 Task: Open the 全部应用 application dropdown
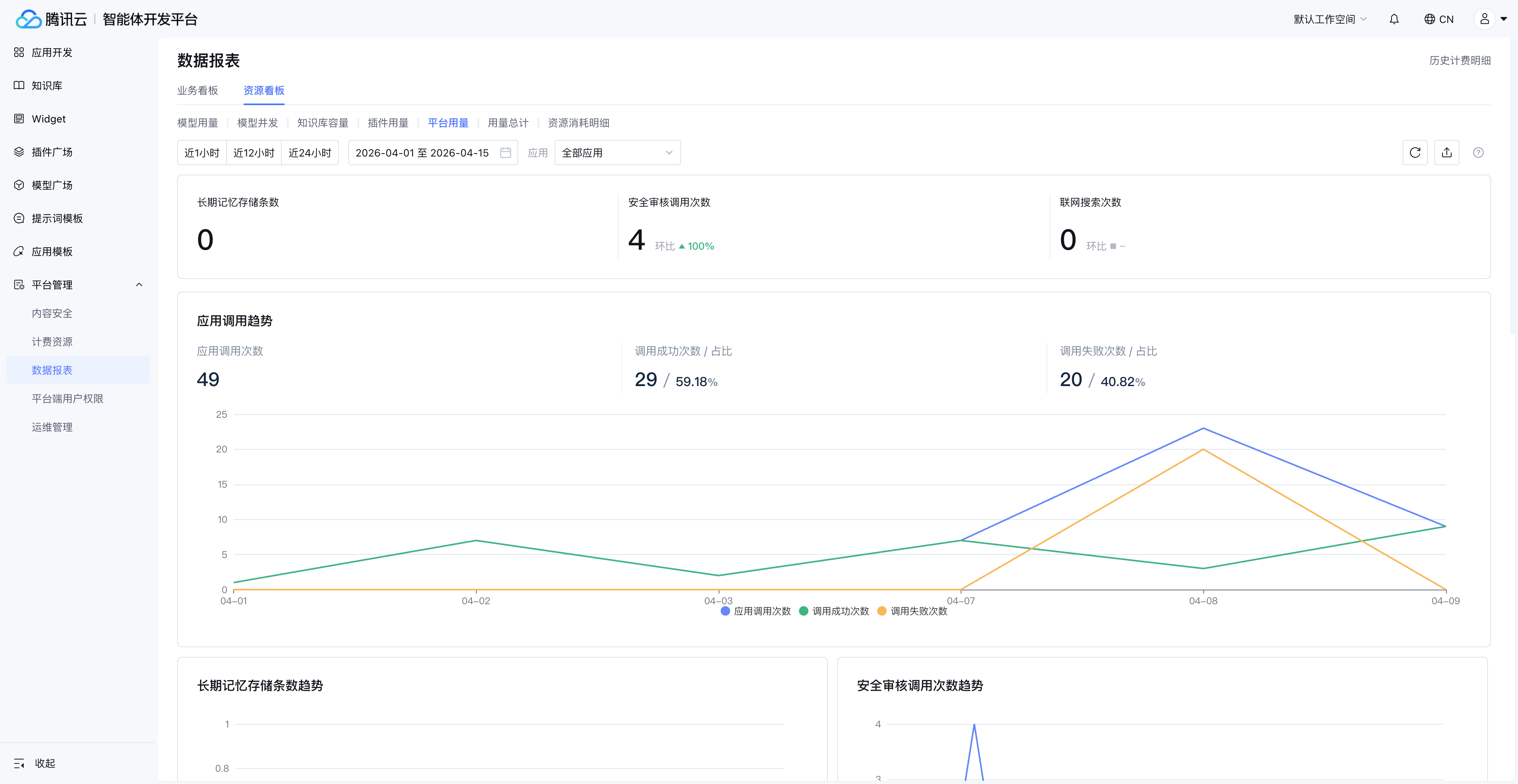coord(617,153)
